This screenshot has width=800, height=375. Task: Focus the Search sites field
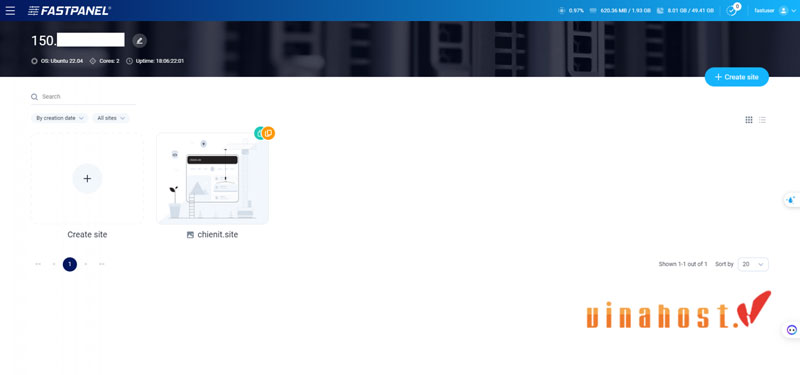click(84, 96)
